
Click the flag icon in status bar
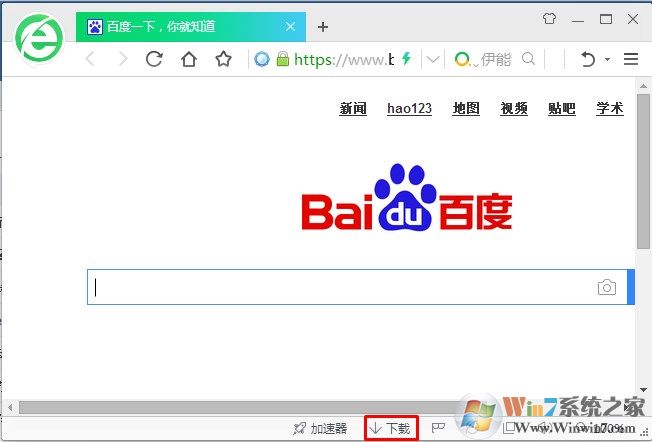(x=438, y=428)
